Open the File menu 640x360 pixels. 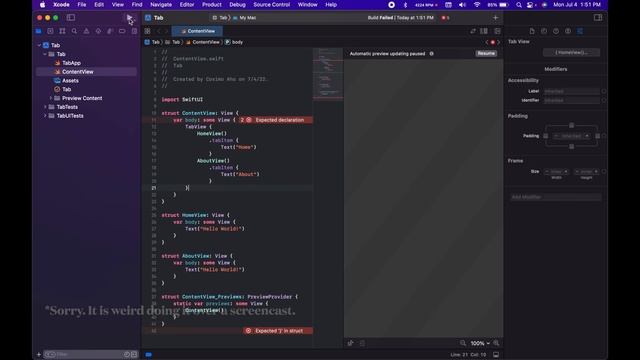[x=82, y=4]
